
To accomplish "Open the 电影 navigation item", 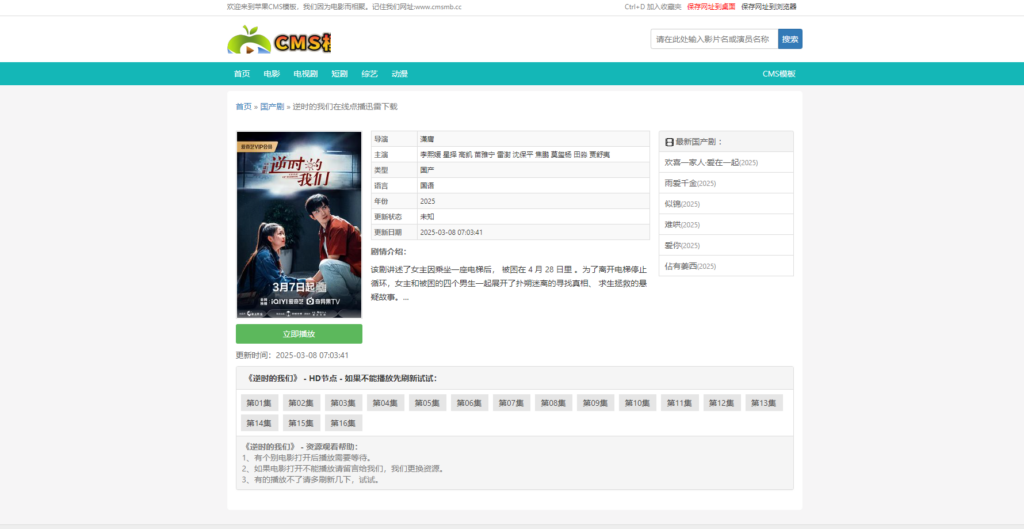I will (272, 74).
